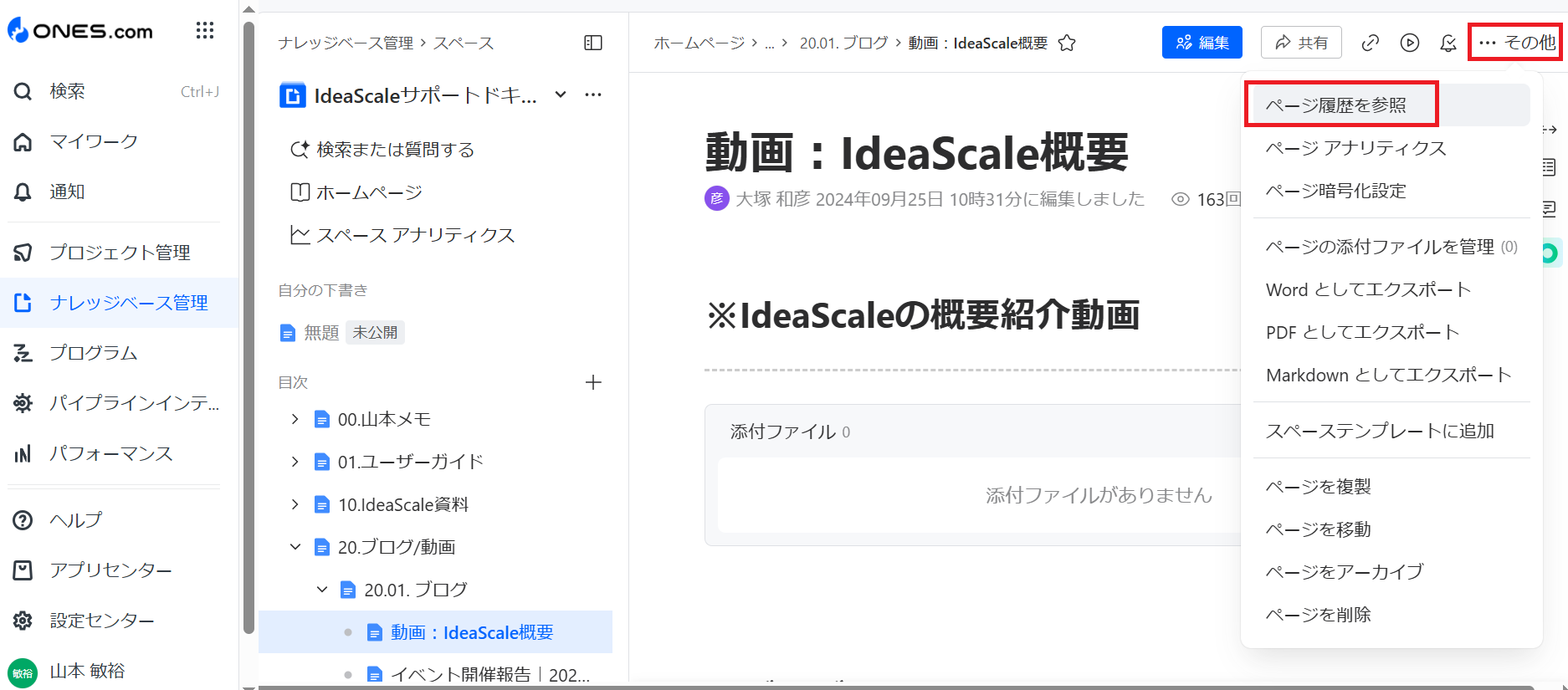
Task: Expand the 00.山本メモ tree node
Action: coord(295,419)
